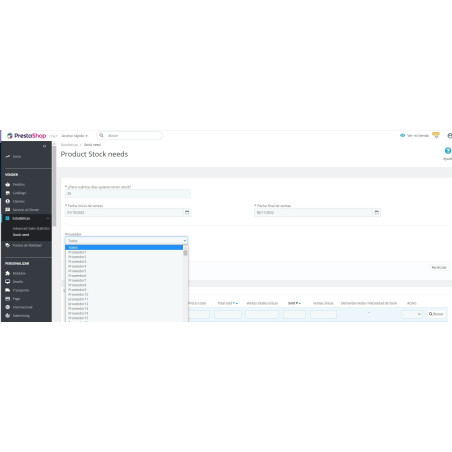Screen dimensions: 452x452
Task: Open the quick access dropdown in header
Action: [x=74, y=136]
